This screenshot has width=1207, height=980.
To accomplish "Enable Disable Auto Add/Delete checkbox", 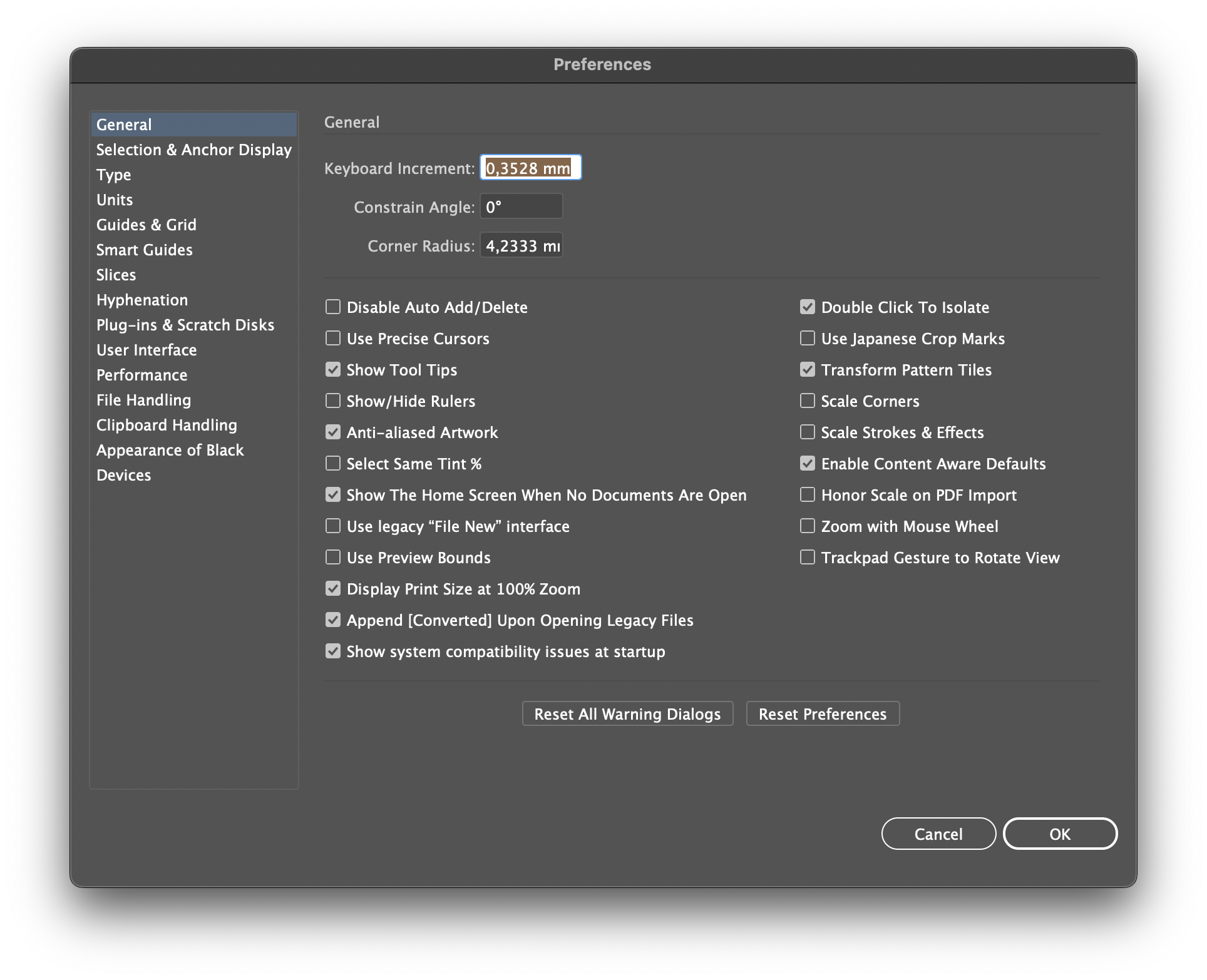I will tap(333, 307).
